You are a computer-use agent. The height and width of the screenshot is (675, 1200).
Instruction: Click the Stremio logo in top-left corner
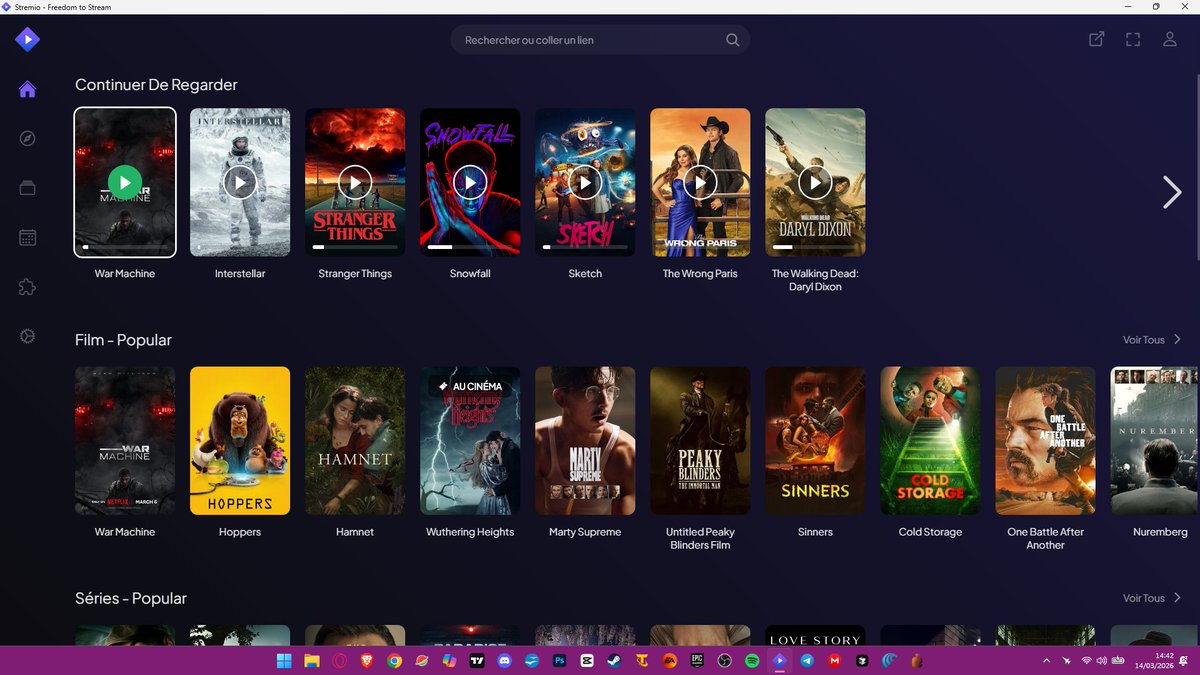point(27,39)
